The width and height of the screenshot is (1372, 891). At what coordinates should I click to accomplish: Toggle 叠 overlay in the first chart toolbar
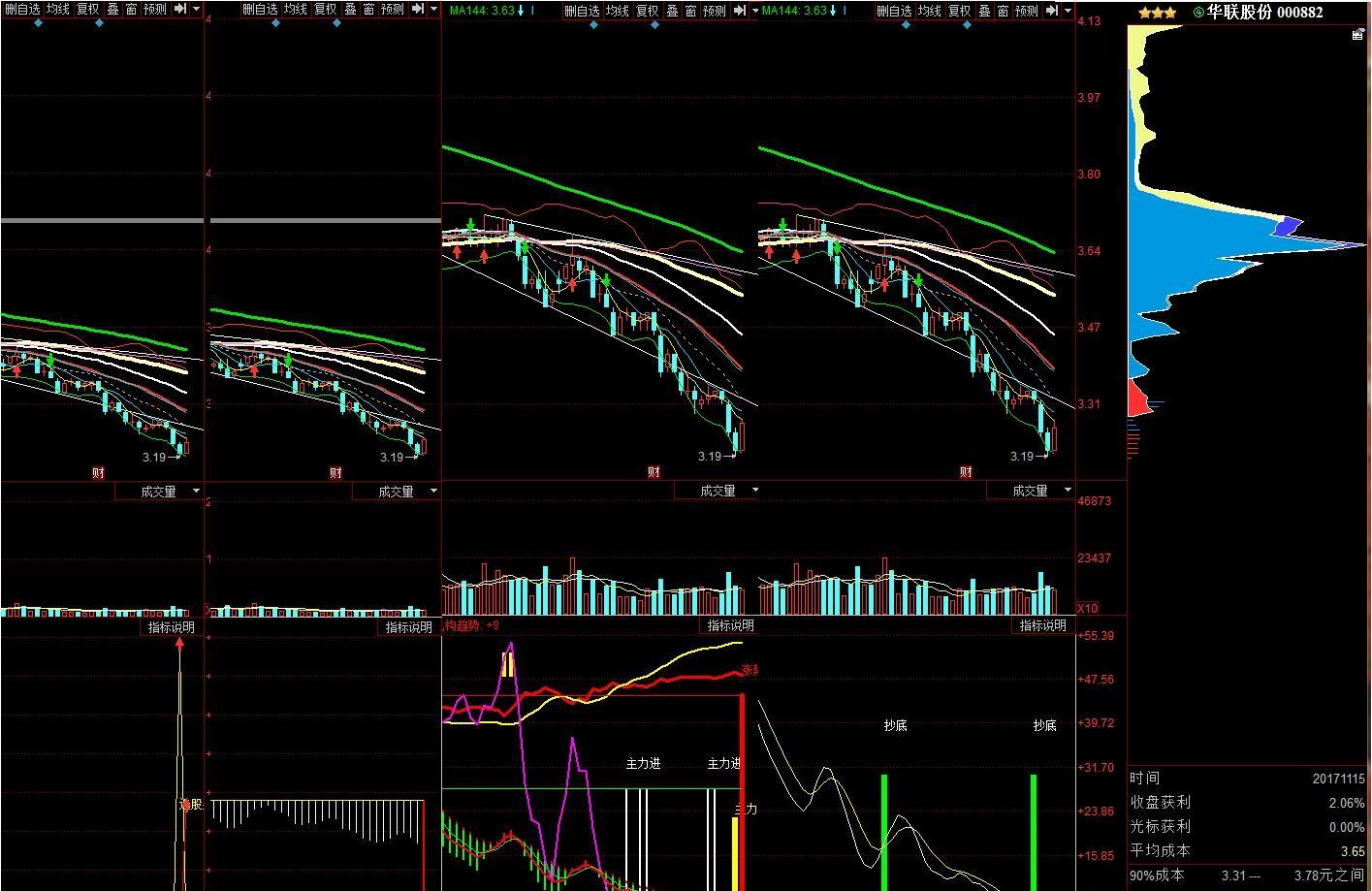[113, 10]
